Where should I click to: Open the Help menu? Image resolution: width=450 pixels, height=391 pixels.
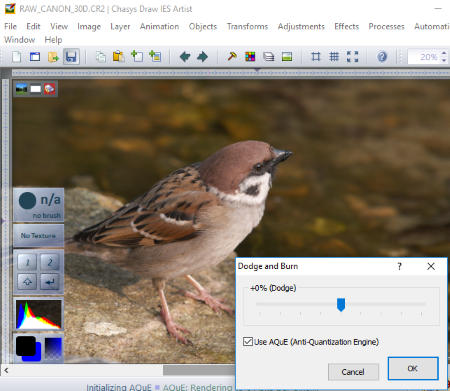click(x=53, y=40)
